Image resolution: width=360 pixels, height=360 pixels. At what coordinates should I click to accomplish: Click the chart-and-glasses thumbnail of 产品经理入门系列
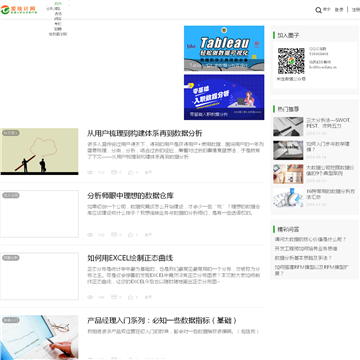coord(39,337)
